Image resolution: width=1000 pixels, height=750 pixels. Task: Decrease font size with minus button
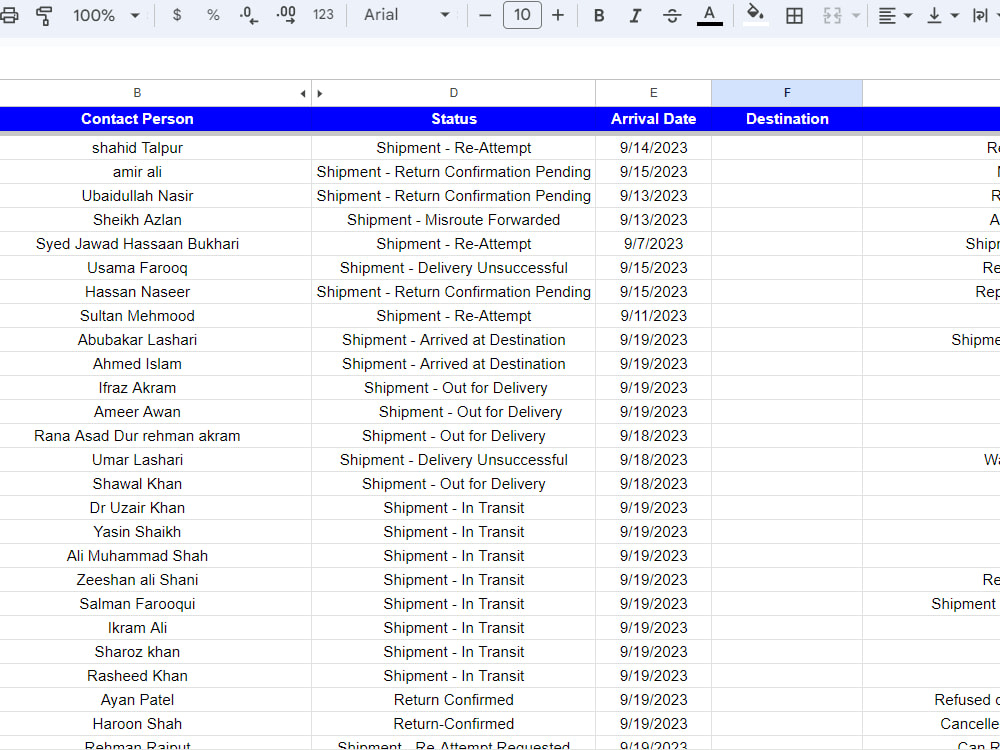click(x=485, y=15)
